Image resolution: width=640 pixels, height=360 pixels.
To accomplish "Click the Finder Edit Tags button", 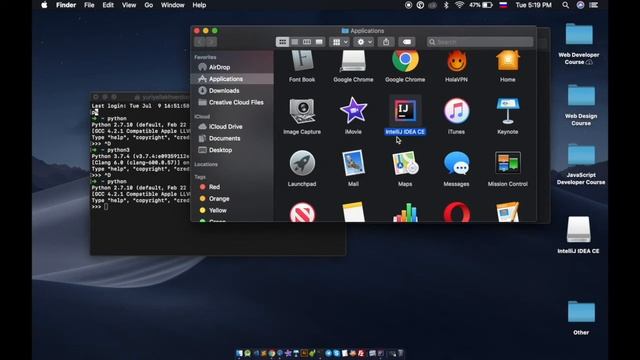I will [x=407, y=42].
